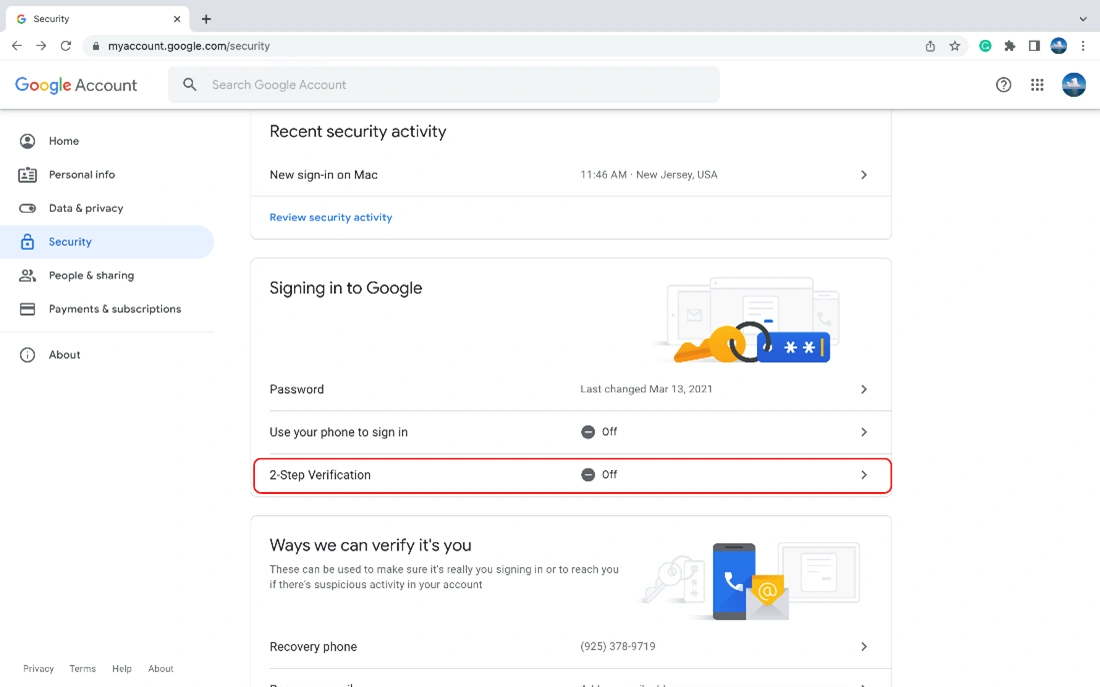Open Data & privacy in the sidebar

pyautogui.click(x=107, y=208)
